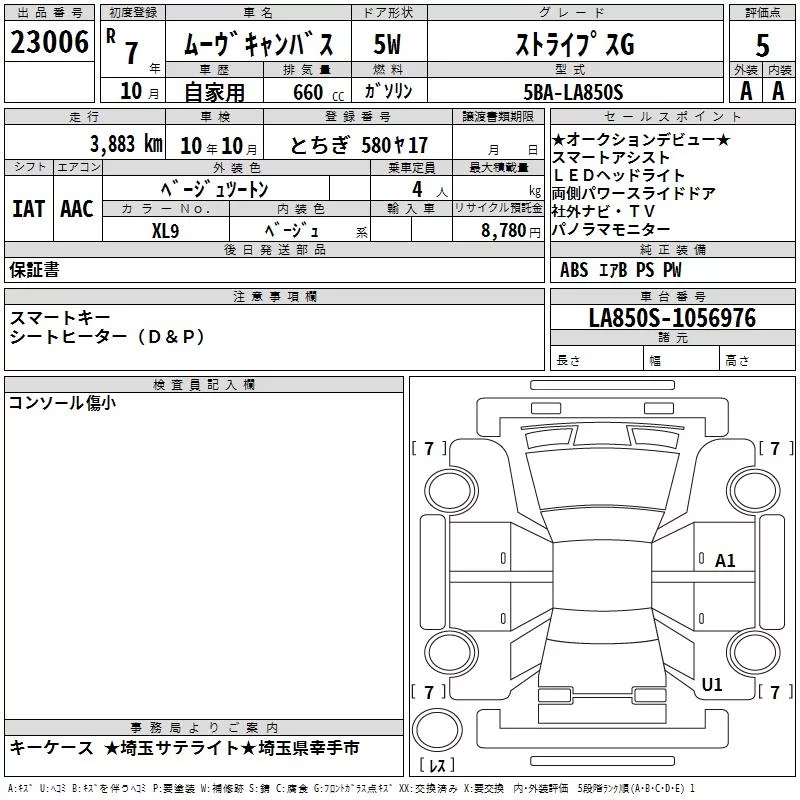Click the registration number とちぎ 580 field

358,145
